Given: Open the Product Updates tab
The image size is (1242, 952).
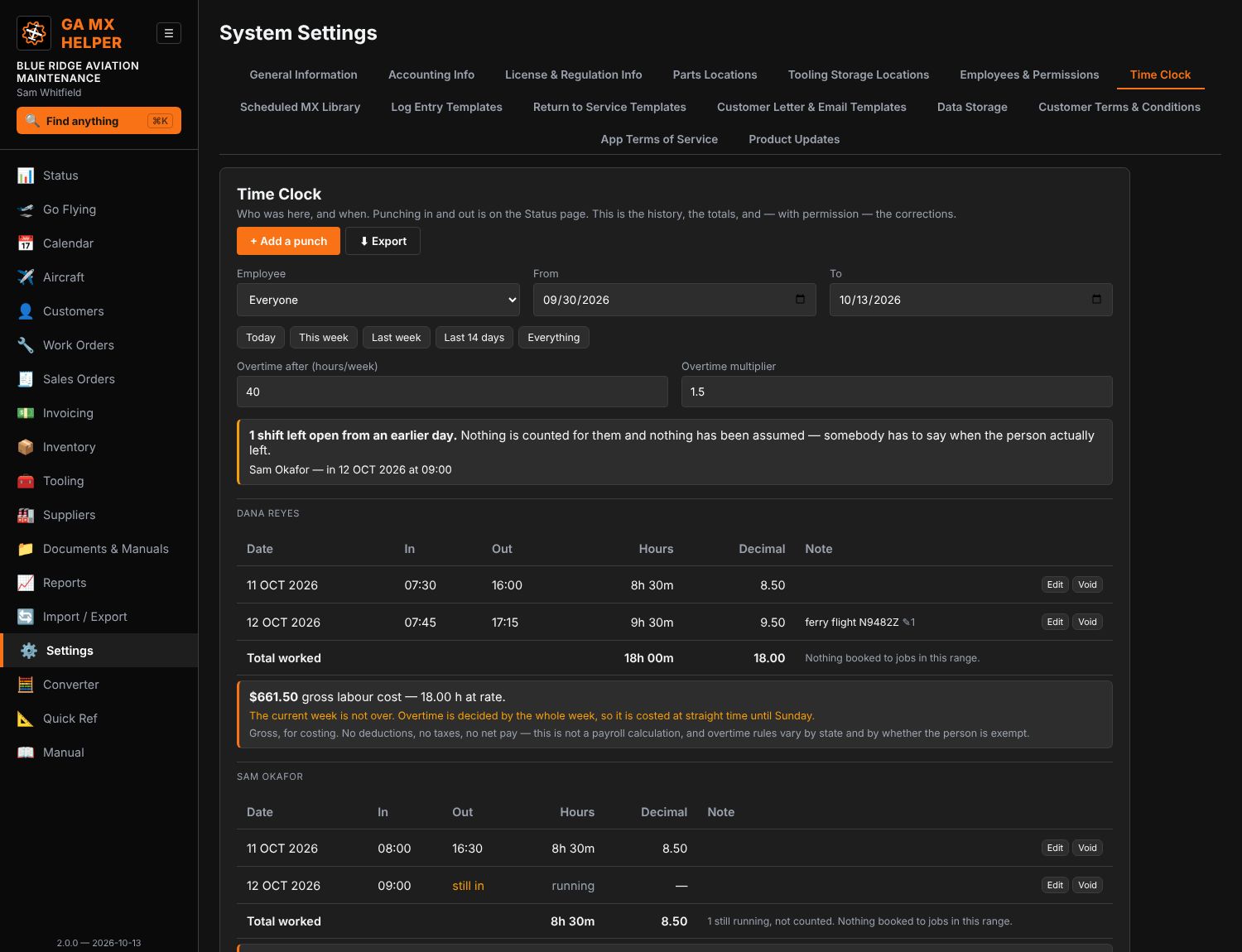Looking at the screenshot, I should point(794,139).
